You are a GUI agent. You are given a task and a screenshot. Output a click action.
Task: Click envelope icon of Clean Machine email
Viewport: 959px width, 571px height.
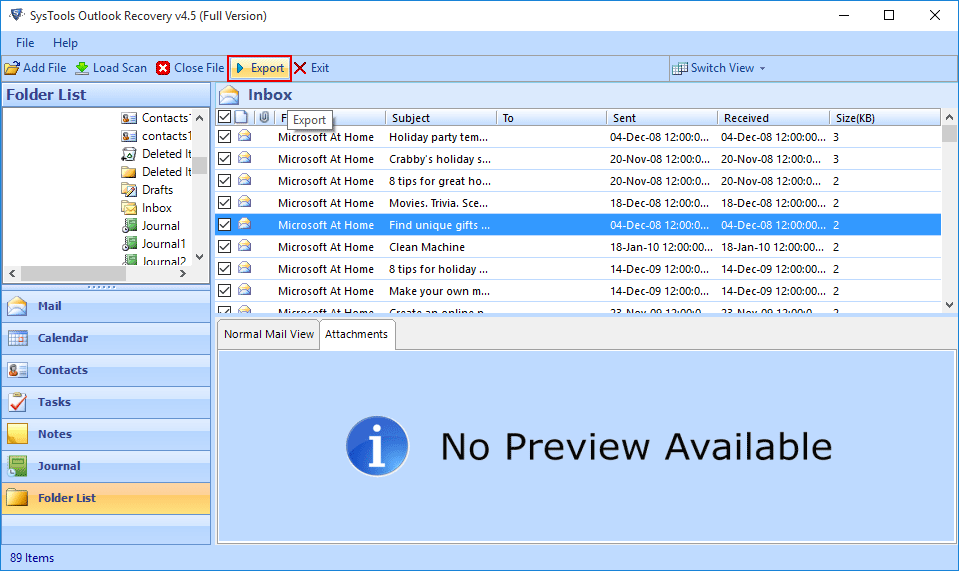tap(245, 246)
